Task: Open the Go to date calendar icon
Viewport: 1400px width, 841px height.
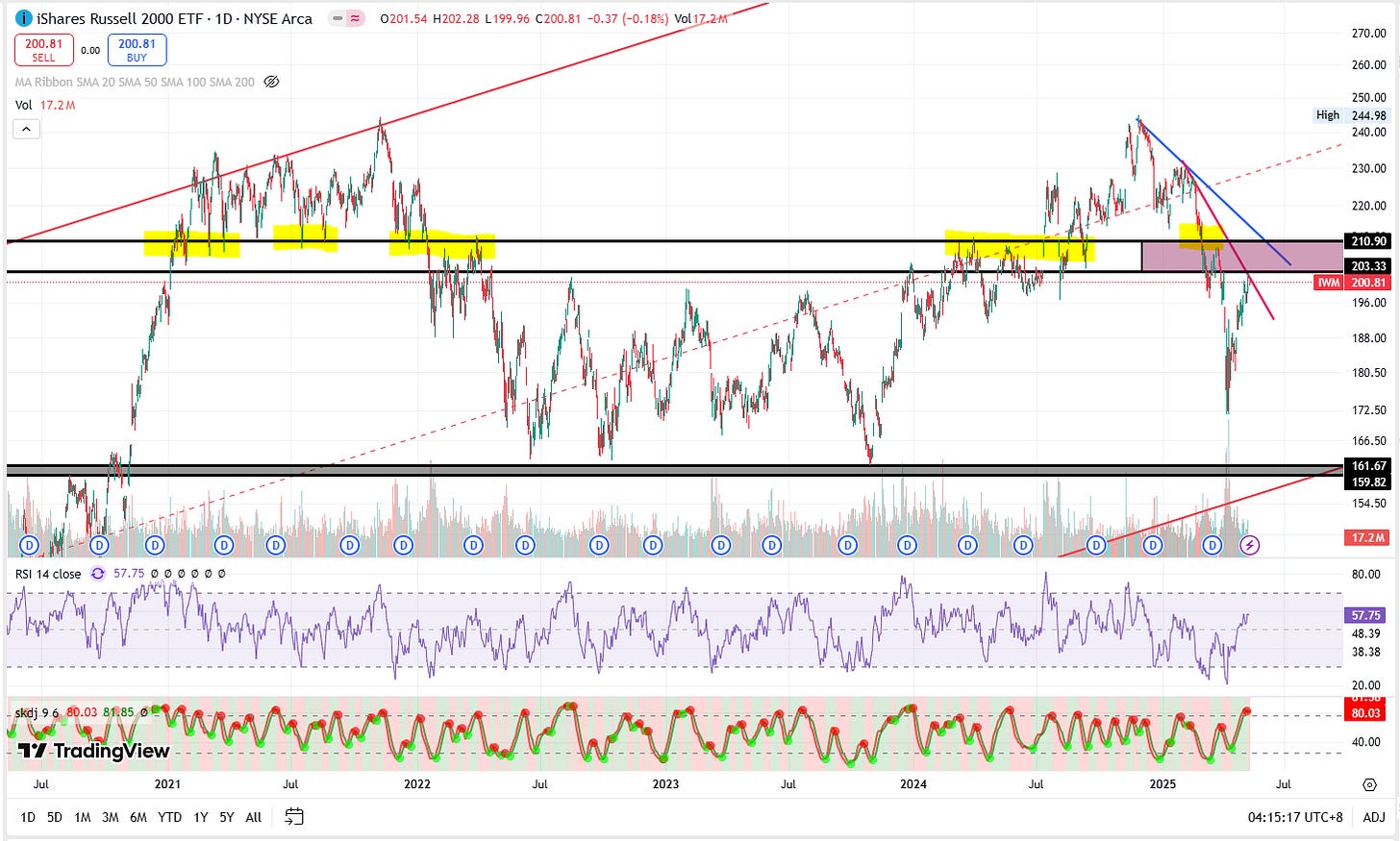Action: 294,817
